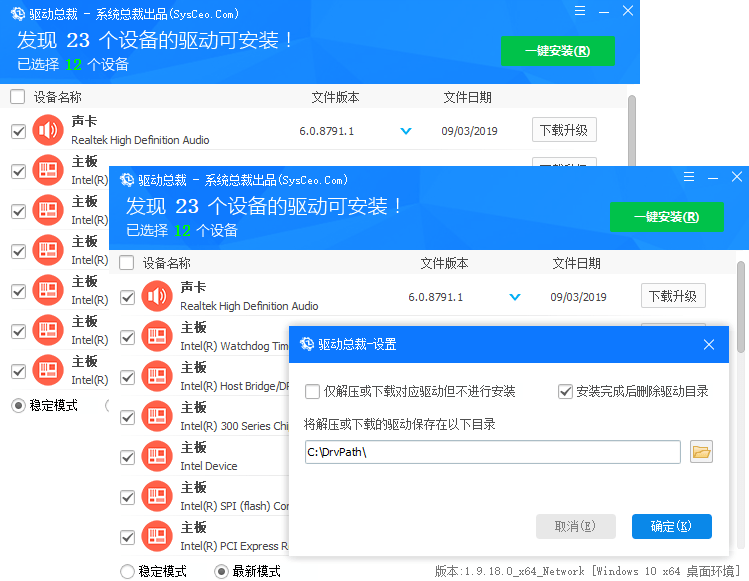This screenshot has height=581, width=749.
Task: Open hamburger menu in back window
Action: 580,11
